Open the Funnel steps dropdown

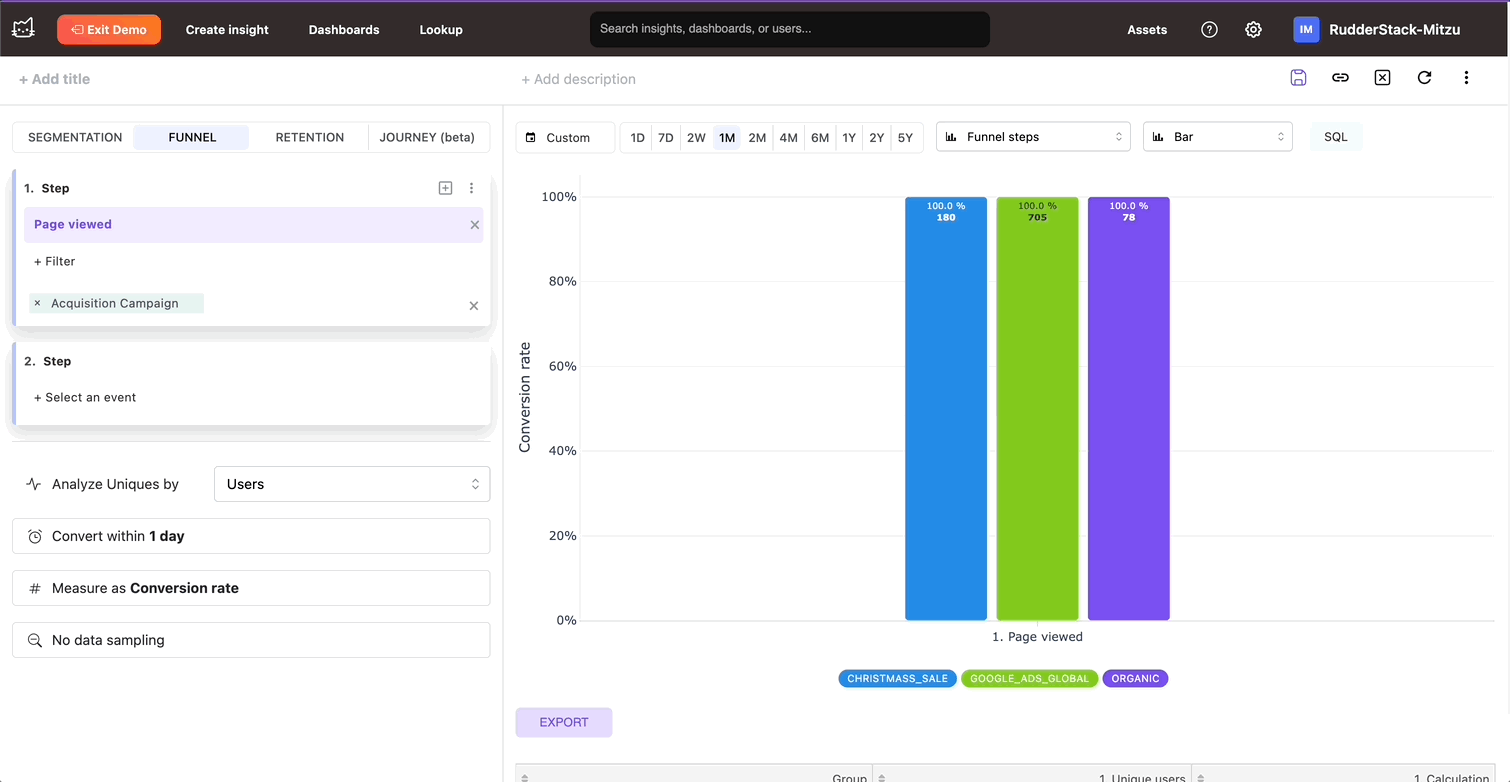[x=1032, y=137]
